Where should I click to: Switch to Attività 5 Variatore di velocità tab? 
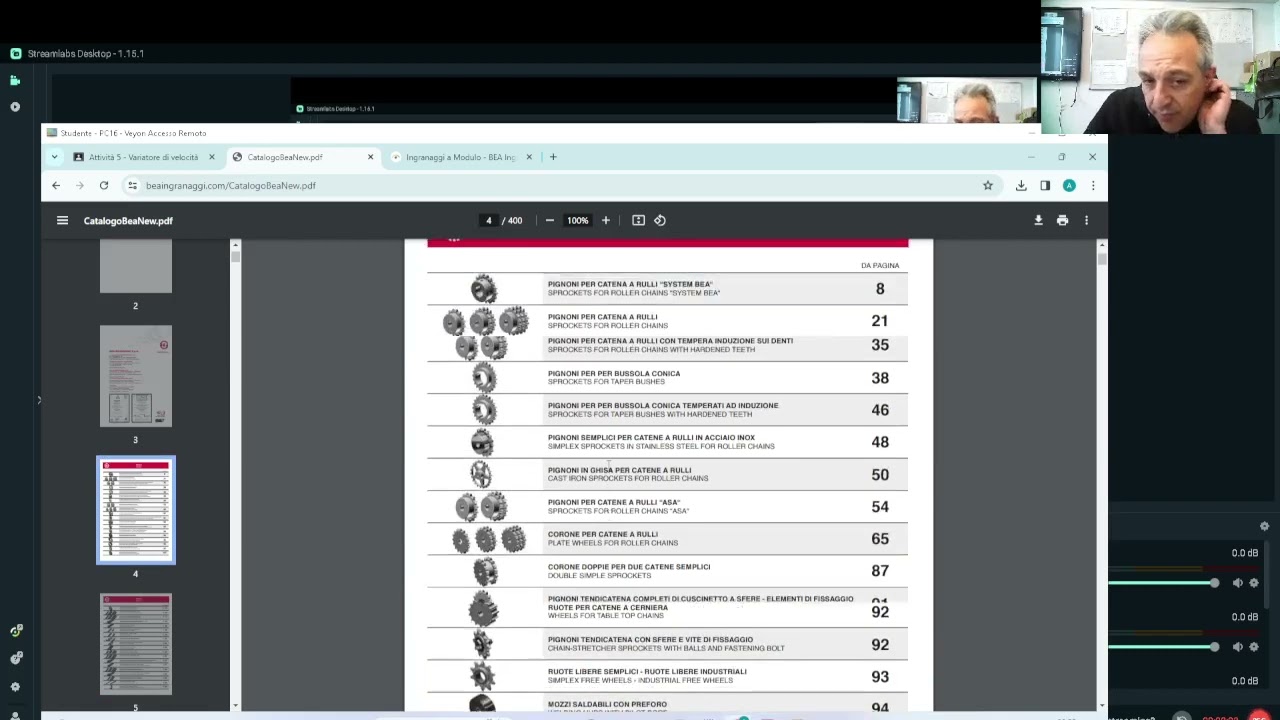[143, 157]
